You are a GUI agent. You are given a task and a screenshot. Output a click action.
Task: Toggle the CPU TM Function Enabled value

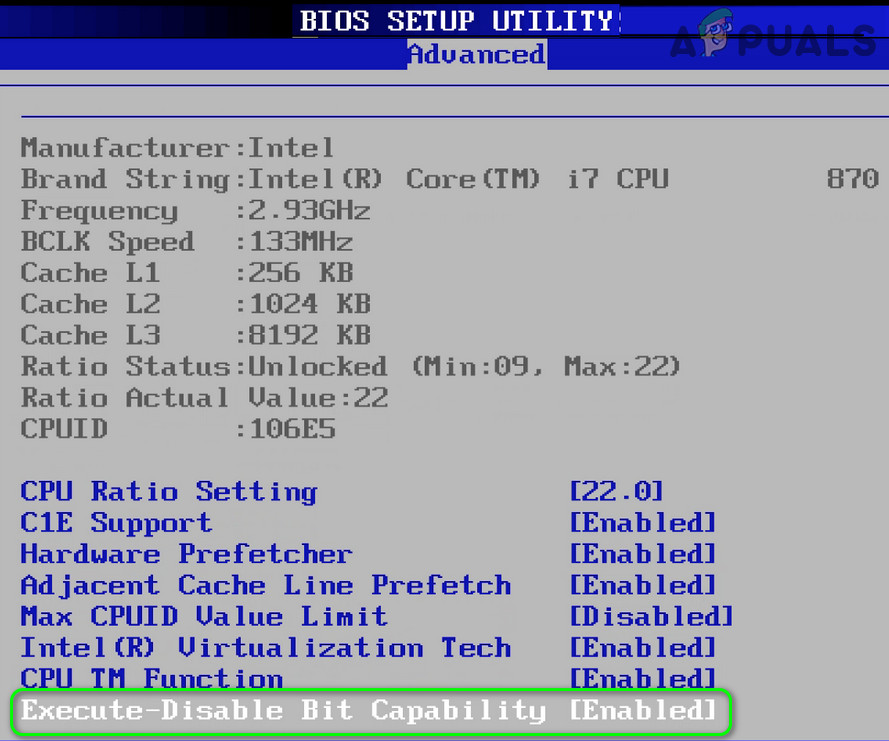pyautogui.click(x=642, y=678)
